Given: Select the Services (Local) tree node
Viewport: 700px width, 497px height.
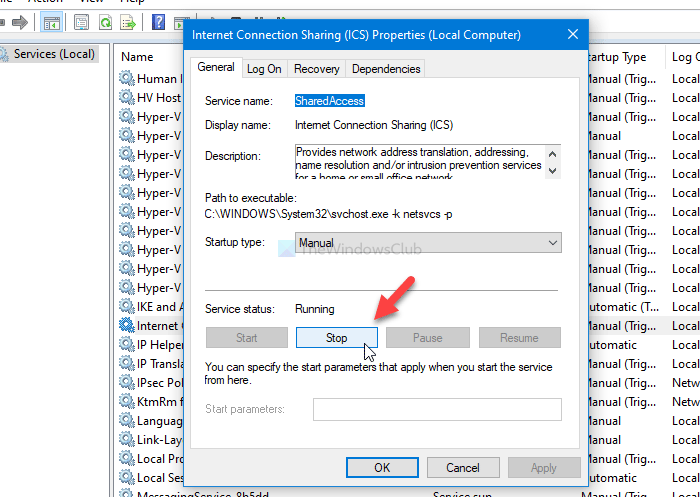Looking at the screenshot, I should 53,53.
